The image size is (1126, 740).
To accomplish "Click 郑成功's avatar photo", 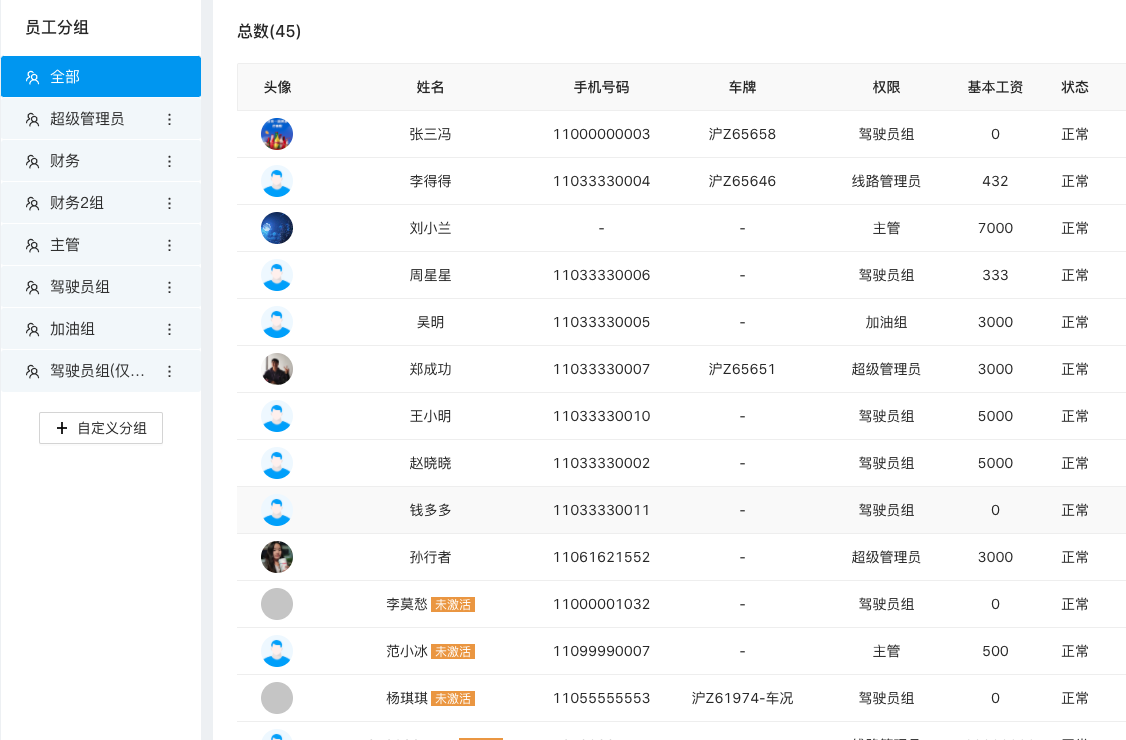I will (276, 369).
